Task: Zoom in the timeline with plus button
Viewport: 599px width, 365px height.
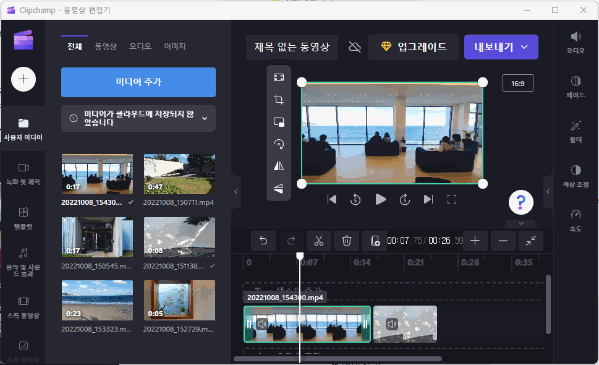Action: tap(475, 241)
